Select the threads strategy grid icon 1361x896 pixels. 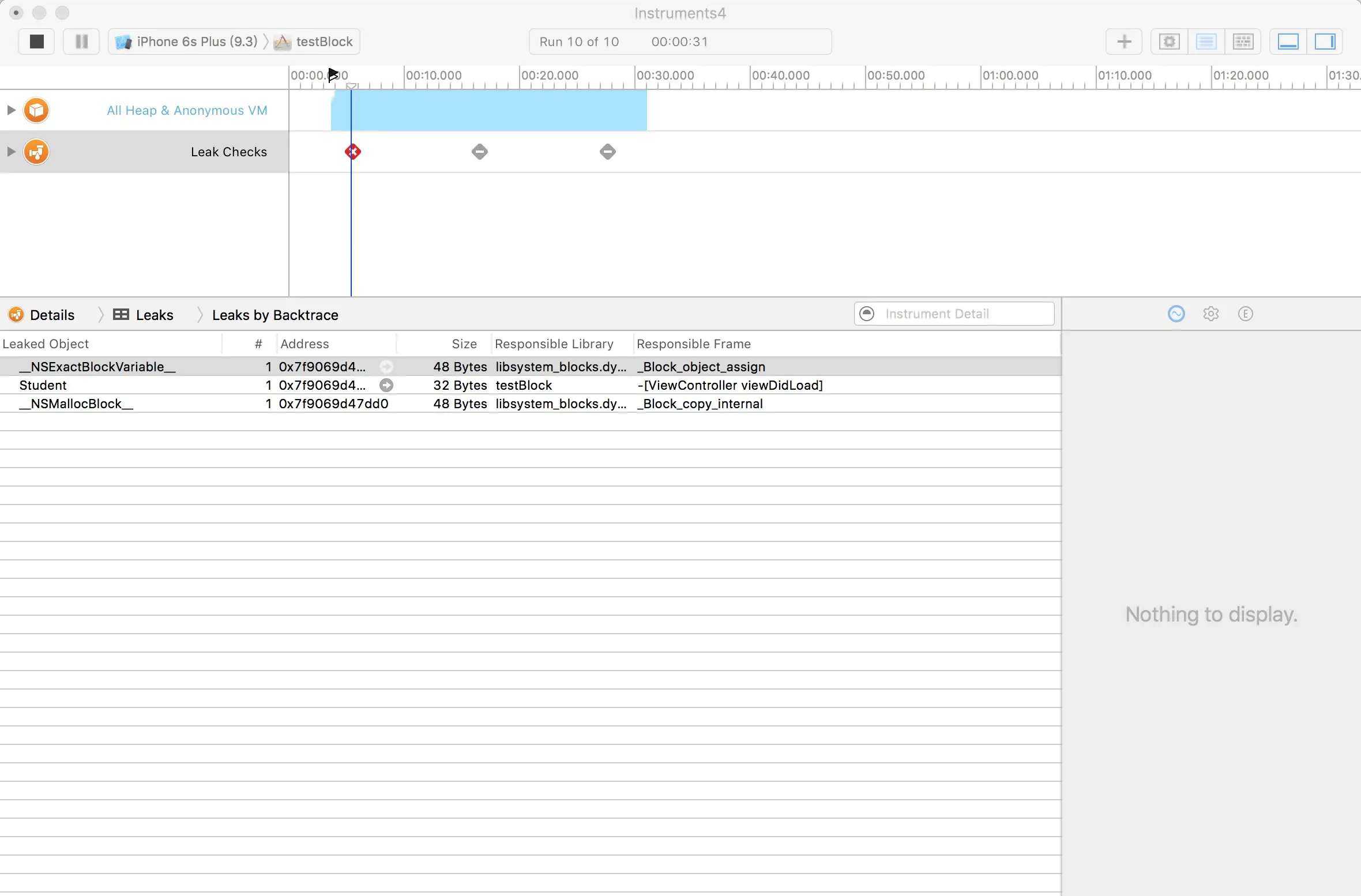(1243, 42)
